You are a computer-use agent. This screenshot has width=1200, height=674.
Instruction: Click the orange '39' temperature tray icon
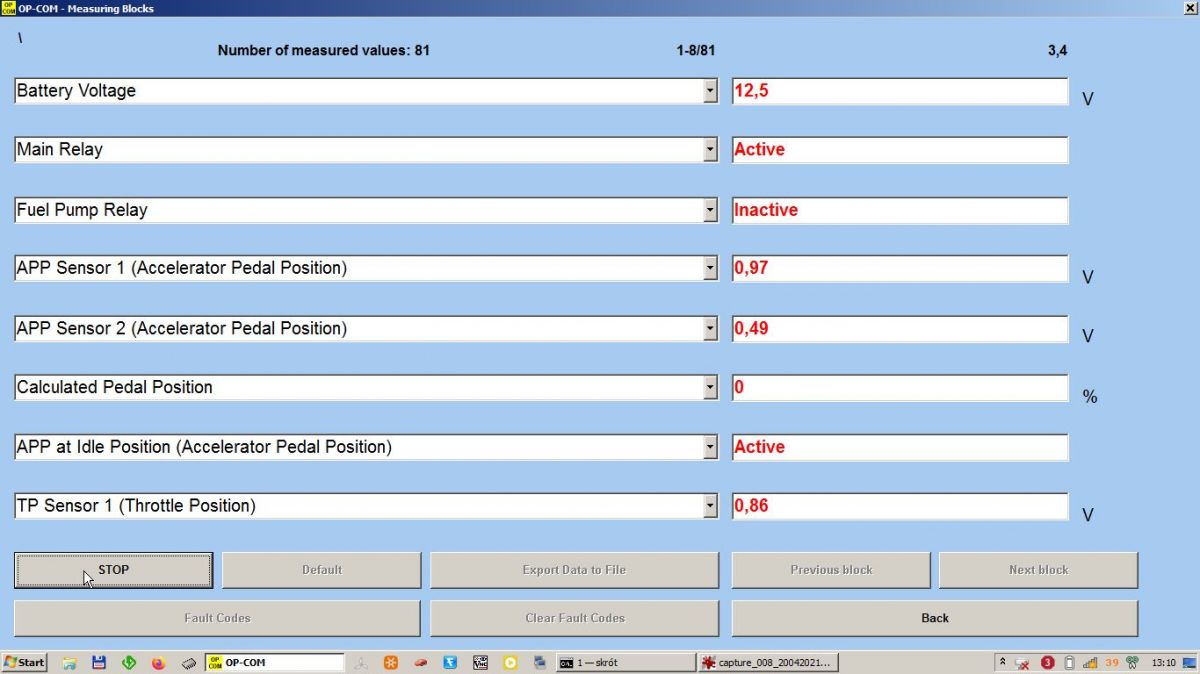click(1112, 662)
